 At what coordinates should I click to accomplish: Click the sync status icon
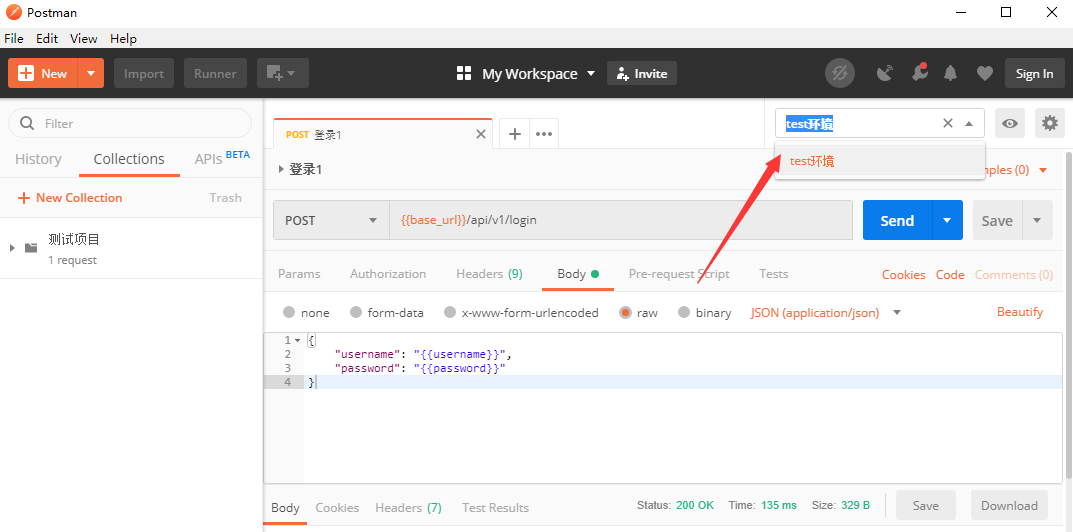(840, 73)
